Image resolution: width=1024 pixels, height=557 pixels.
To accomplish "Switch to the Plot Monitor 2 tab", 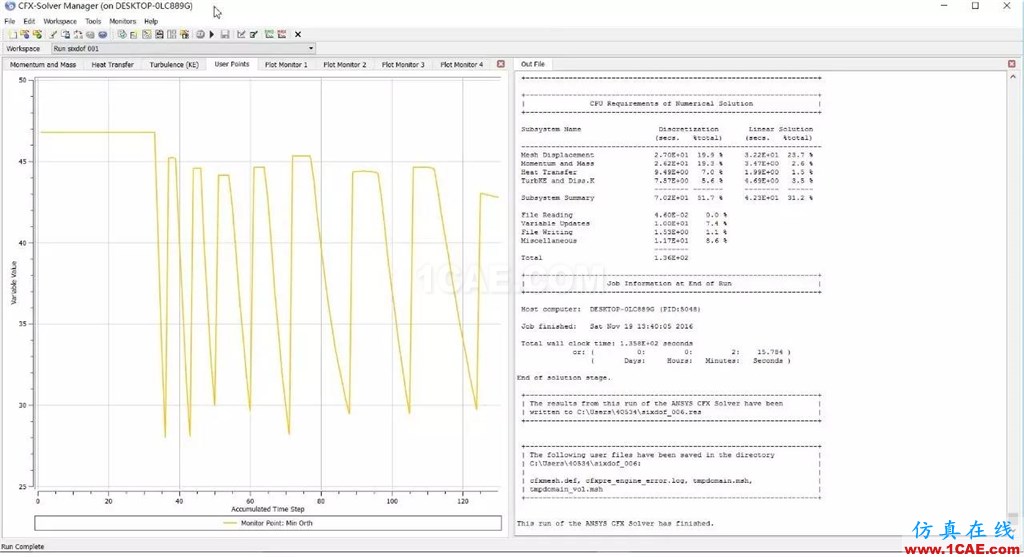I will click(345, 65).
